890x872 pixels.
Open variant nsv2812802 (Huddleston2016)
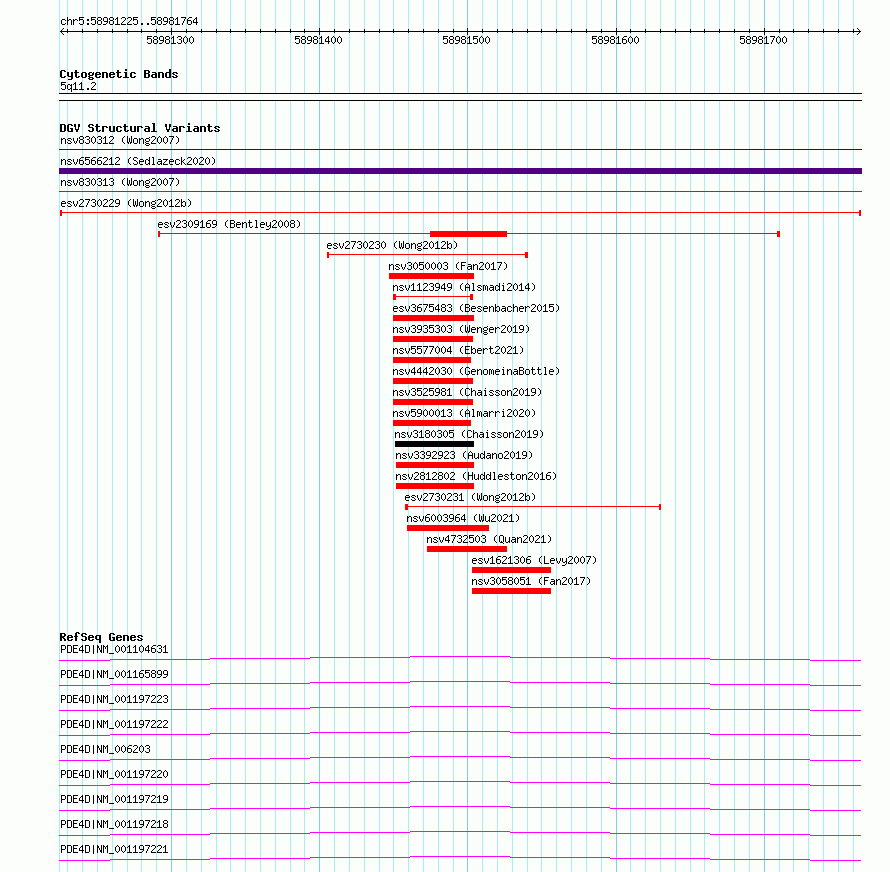click(x=476, y=476)
